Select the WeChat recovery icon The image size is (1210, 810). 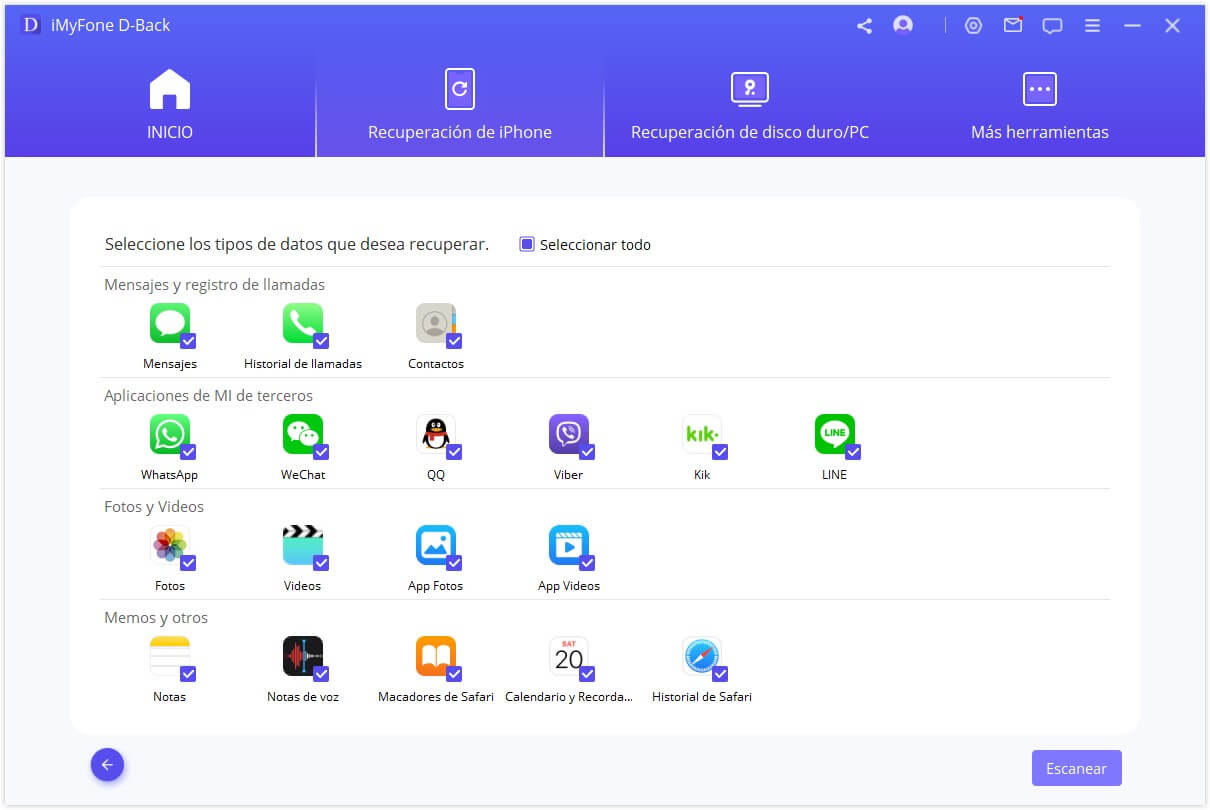click(302, 433)
